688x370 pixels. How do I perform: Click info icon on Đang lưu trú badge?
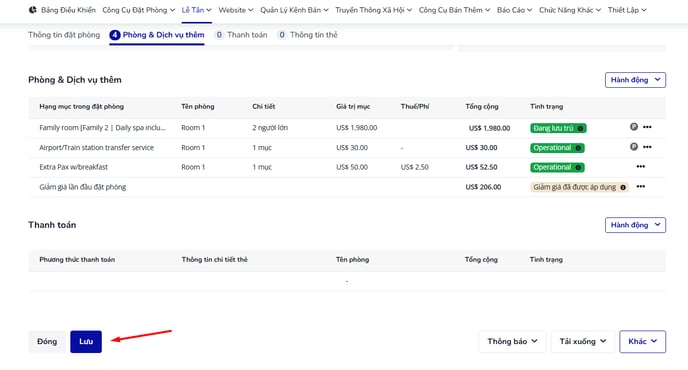click(580, 129)
